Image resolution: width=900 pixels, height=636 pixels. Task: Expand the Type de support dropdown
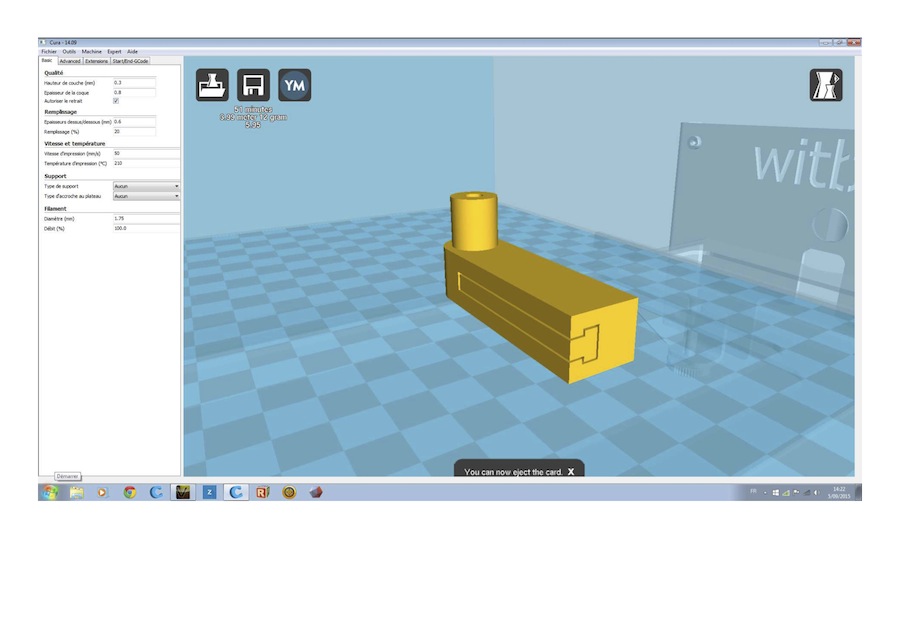[x=146, y=186]
